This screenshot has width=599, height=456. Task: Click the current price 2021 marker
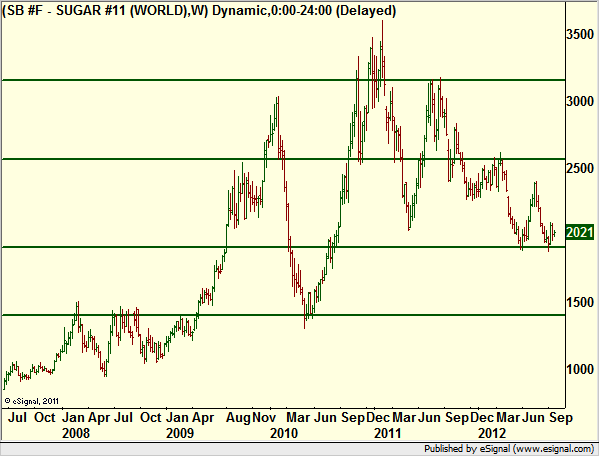(x=580, y=232)
